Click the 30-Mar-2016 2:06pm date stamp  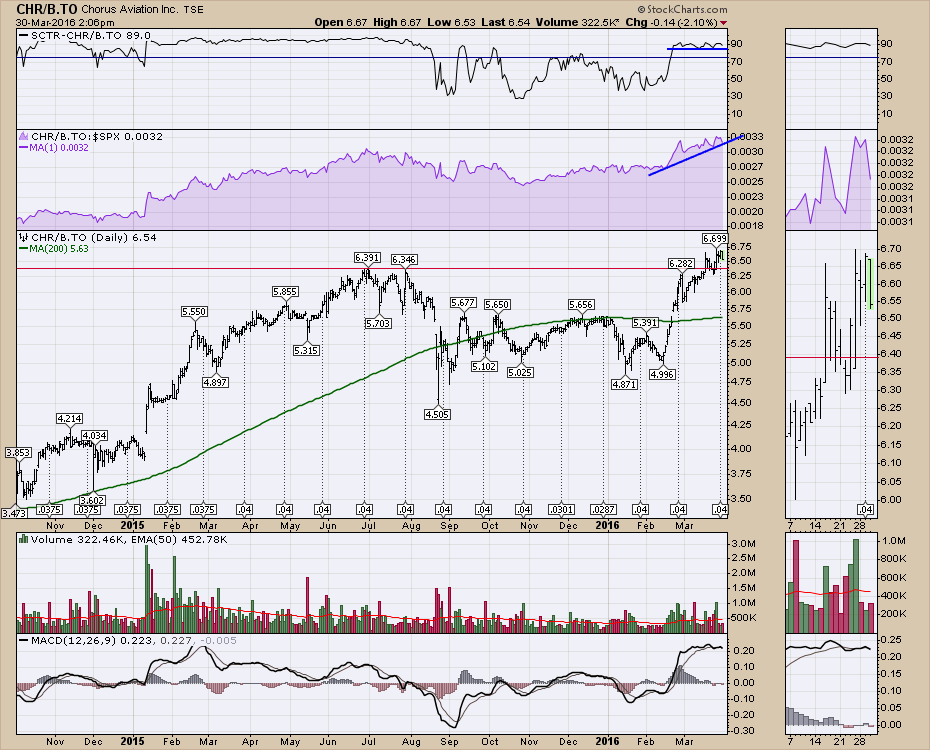pyautogui.click(x=65, y=23)
